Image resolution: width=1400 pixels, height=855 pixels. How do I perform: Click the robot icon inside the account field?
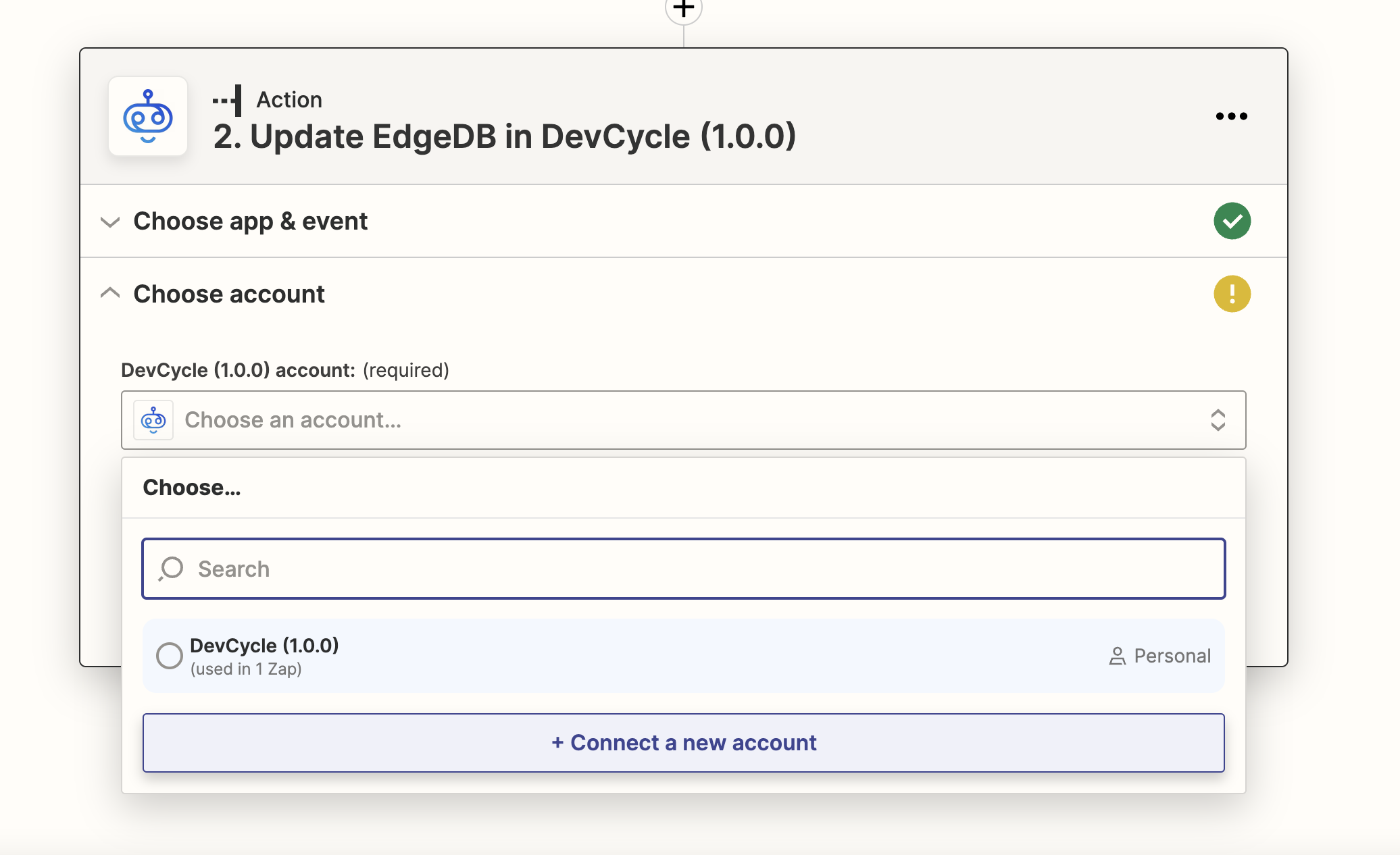click(153, 419)
